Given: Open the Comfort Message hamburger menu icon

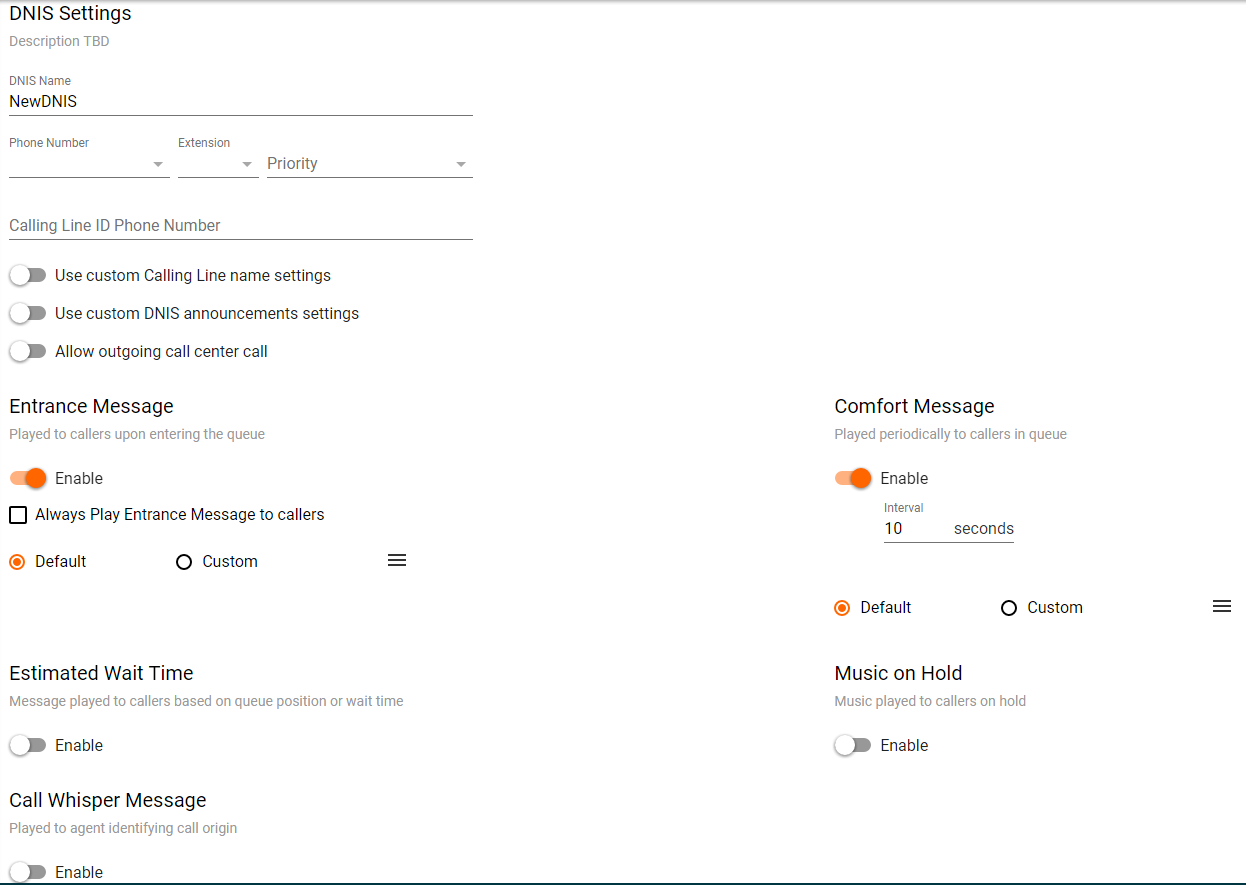Looking at the screenshot, I should [1221, 607].
